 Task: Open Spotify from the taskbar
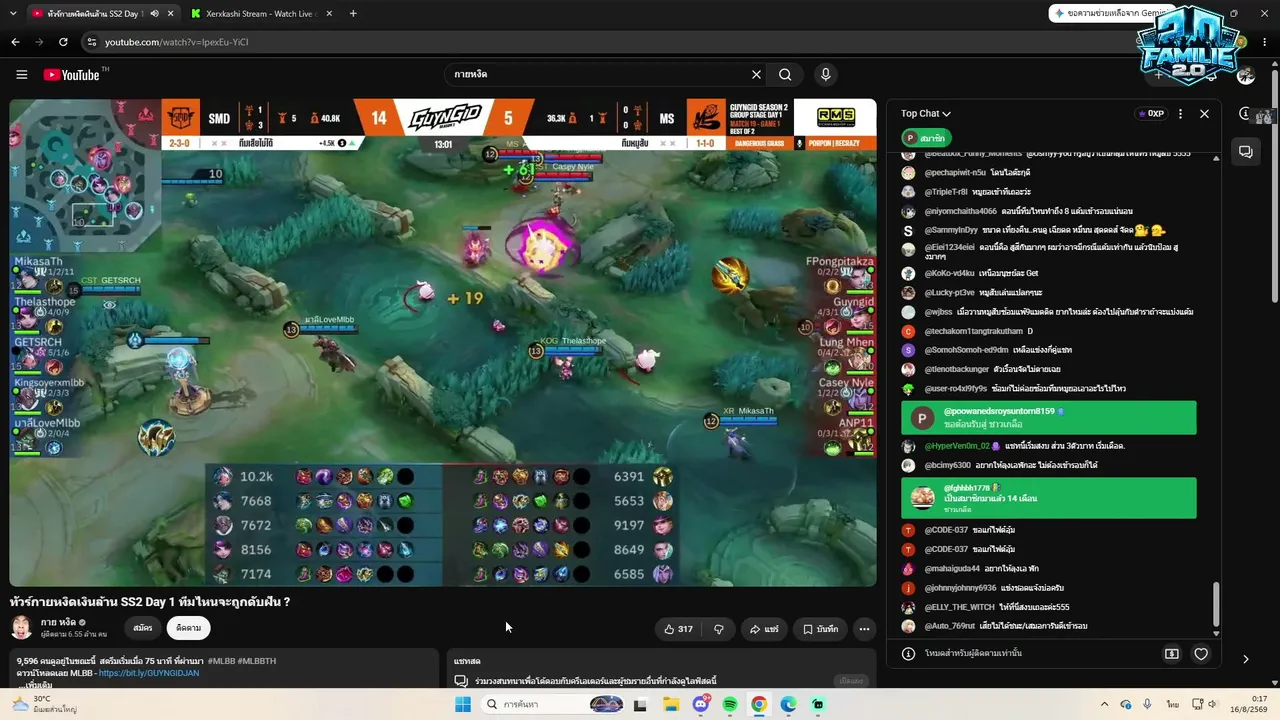(x=730, y=704)
